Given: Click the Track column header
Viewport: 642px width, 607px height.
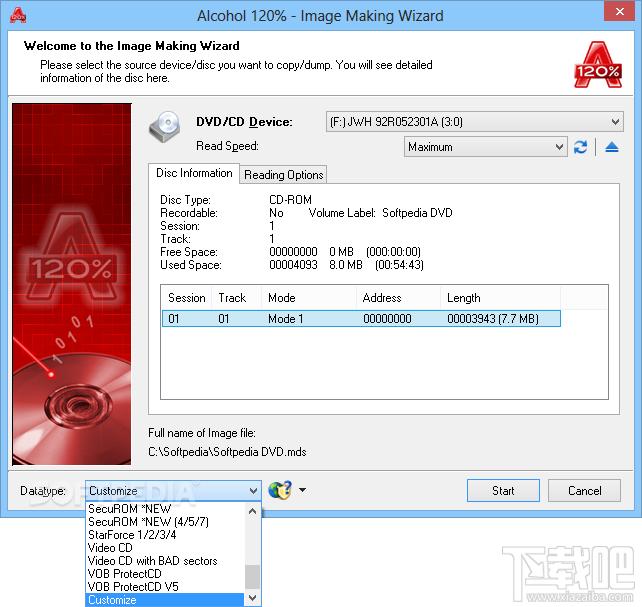Looking at the screenshot, I should pyautogui.click(x=236, y=298).
